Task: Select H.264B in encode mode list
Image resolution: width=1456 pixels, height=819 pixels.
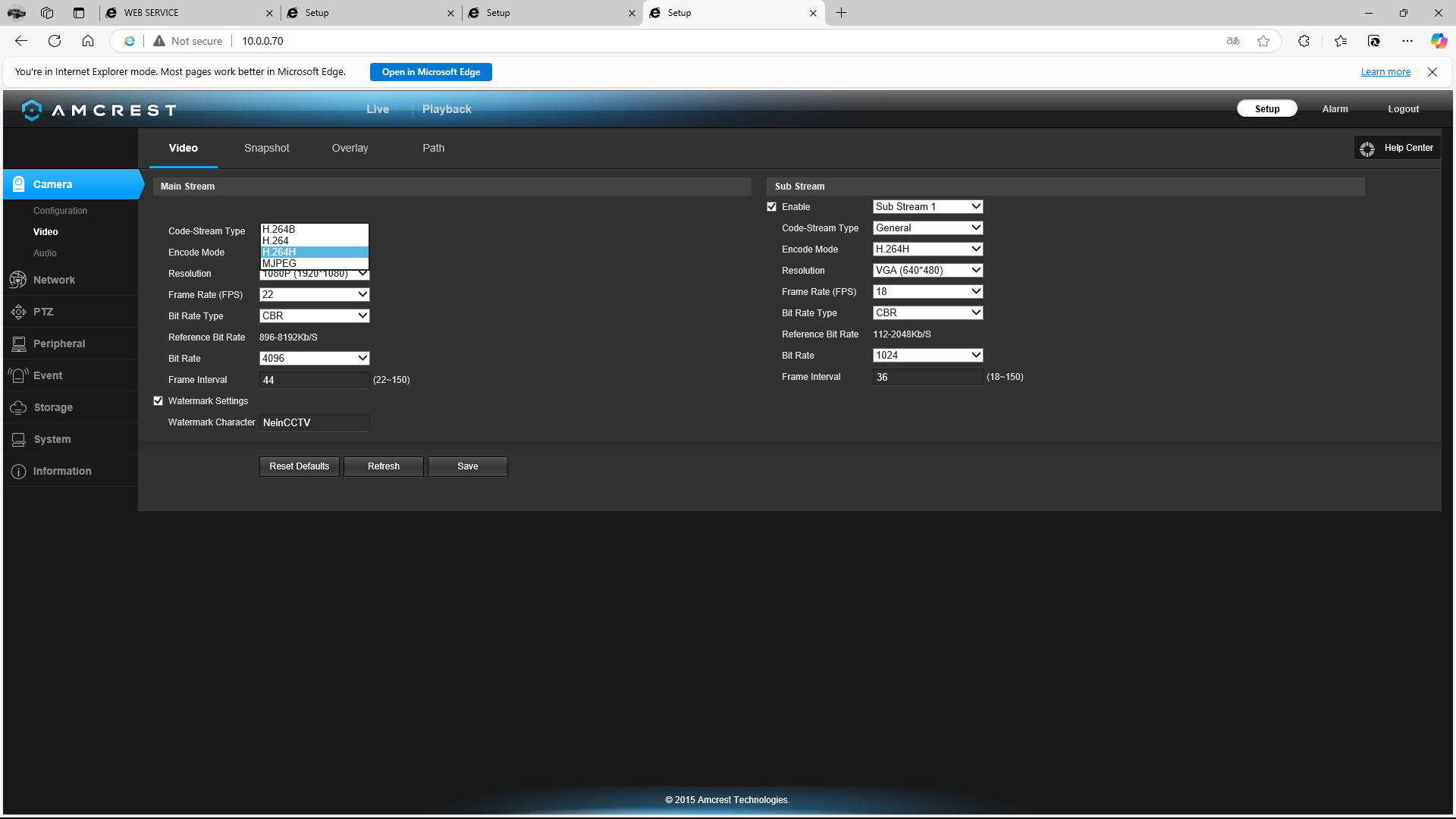Action: tap(314, 229)
